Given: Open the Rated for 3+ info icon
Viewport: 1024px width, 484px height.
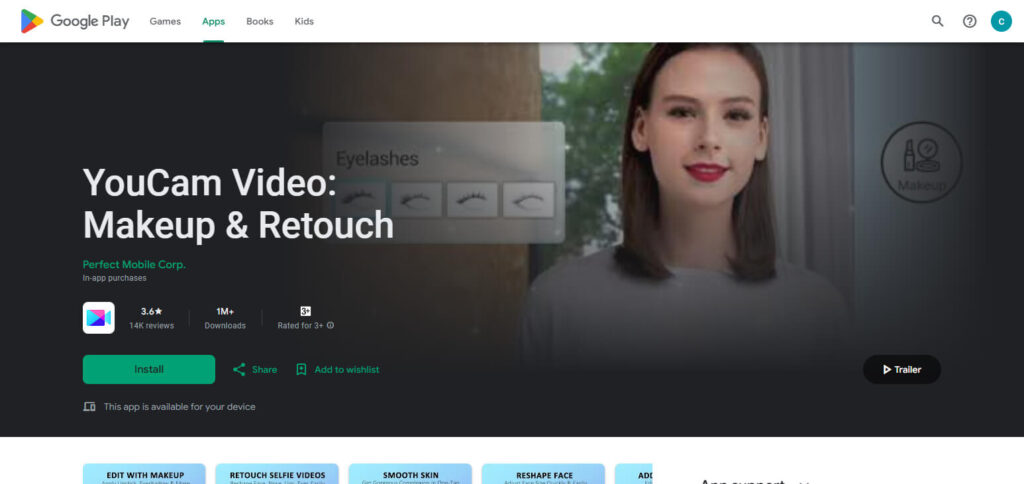Looking at the screenshot, I should click(330, 325).
